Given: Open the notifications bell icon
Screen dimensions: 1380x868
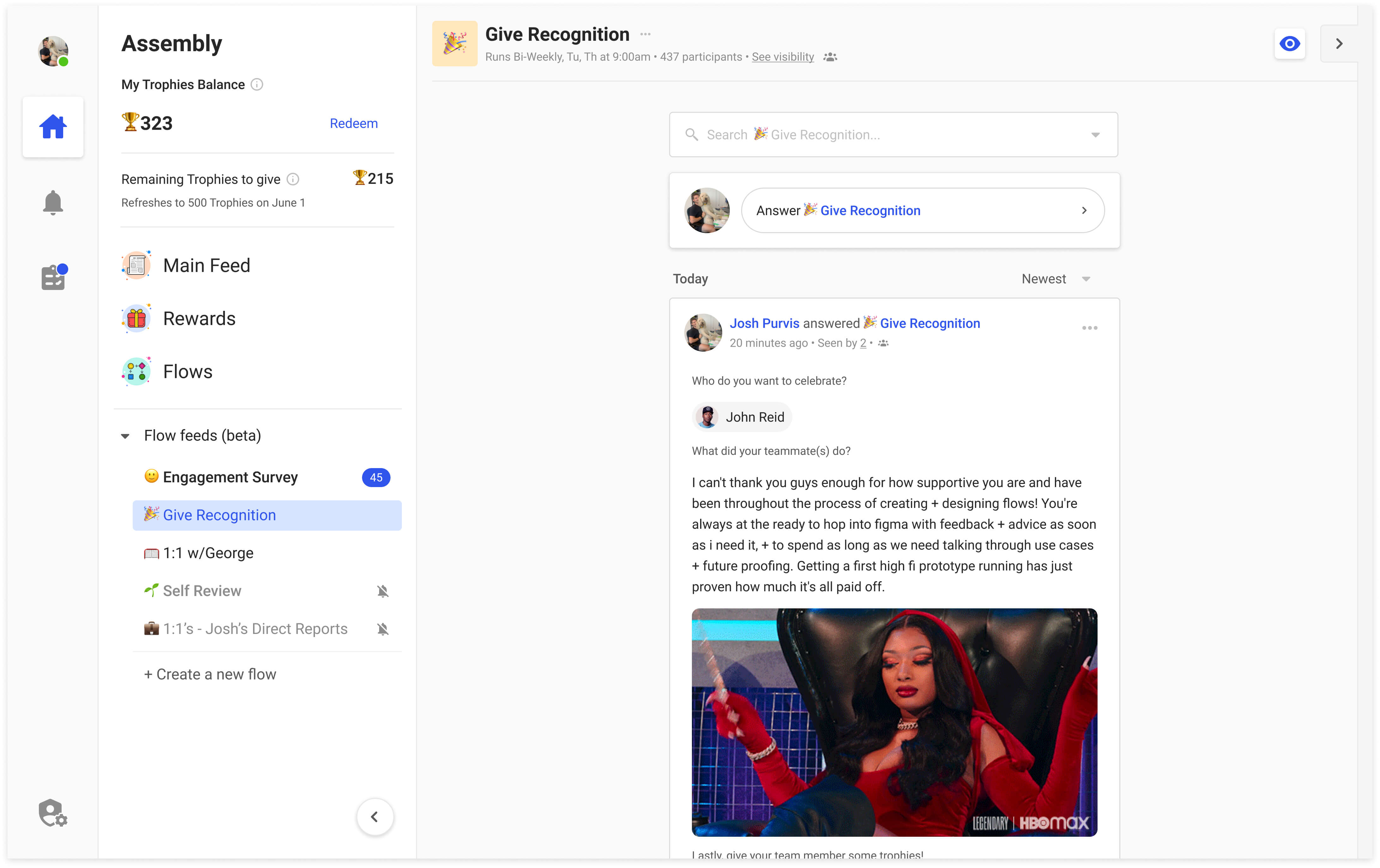Looking at the screenshot, I should 53,202.
